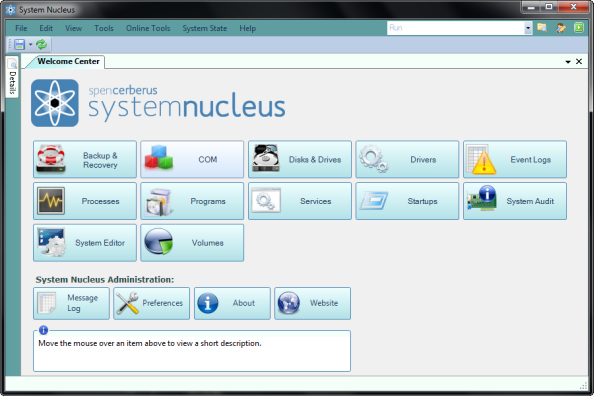Click the About blue info icon
594x396 pixels.
pyautogui.click(x=208, y=303)
